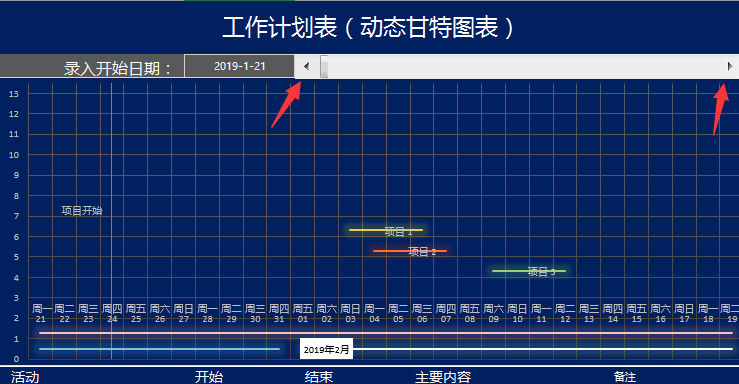
Task: Click the 周五 01 date label
Action: point(303,313)
